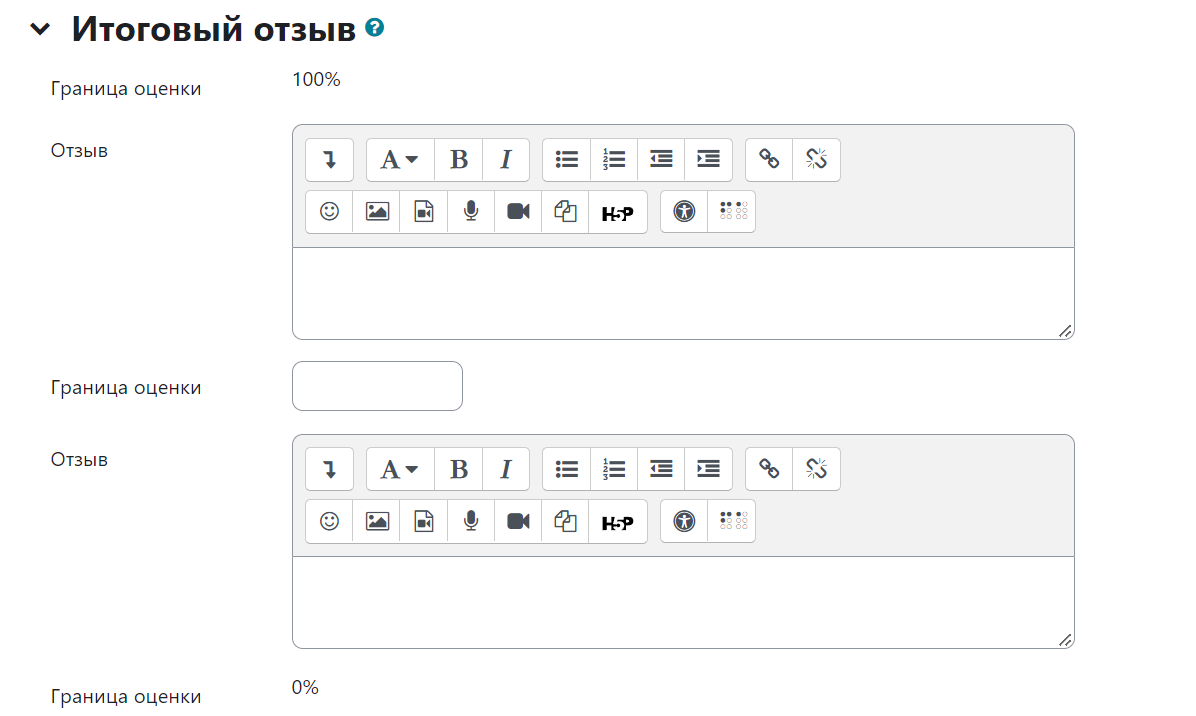Insert H5P content in first editor

point(617,212)
